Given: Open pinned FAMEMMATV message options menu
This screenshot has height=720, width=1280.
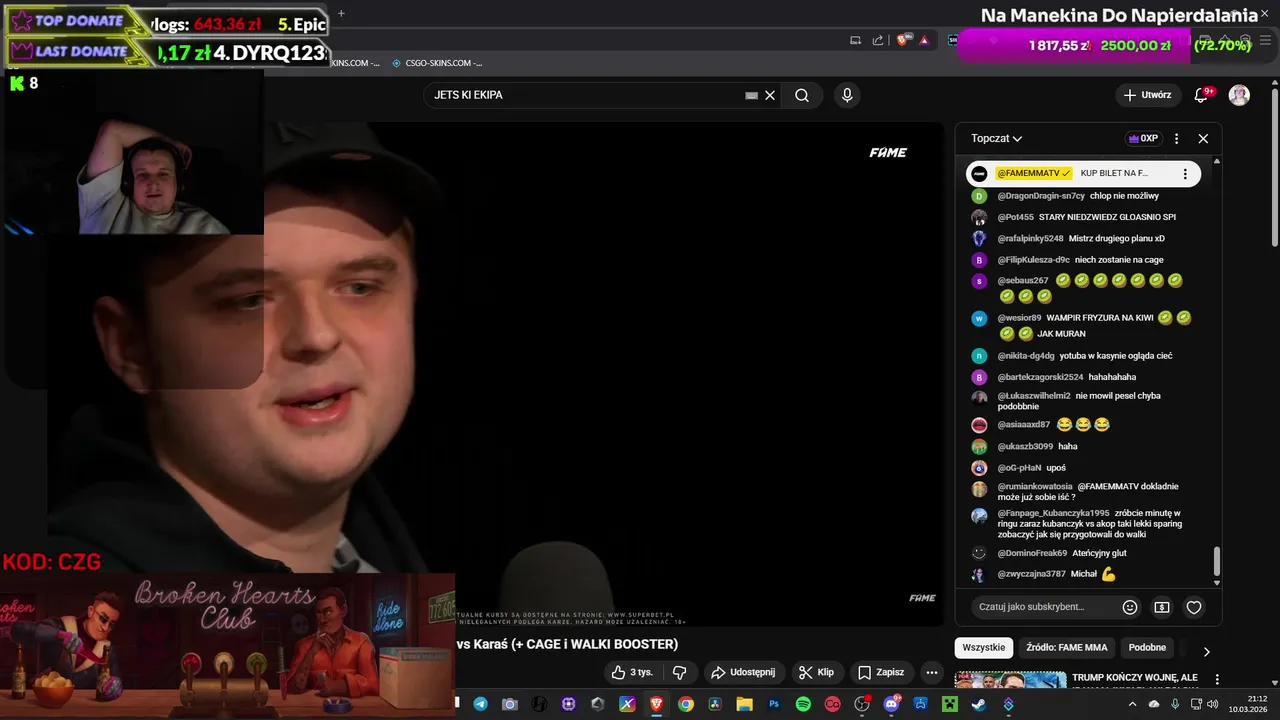Looking at the screenshot, I should [1185, 174].
